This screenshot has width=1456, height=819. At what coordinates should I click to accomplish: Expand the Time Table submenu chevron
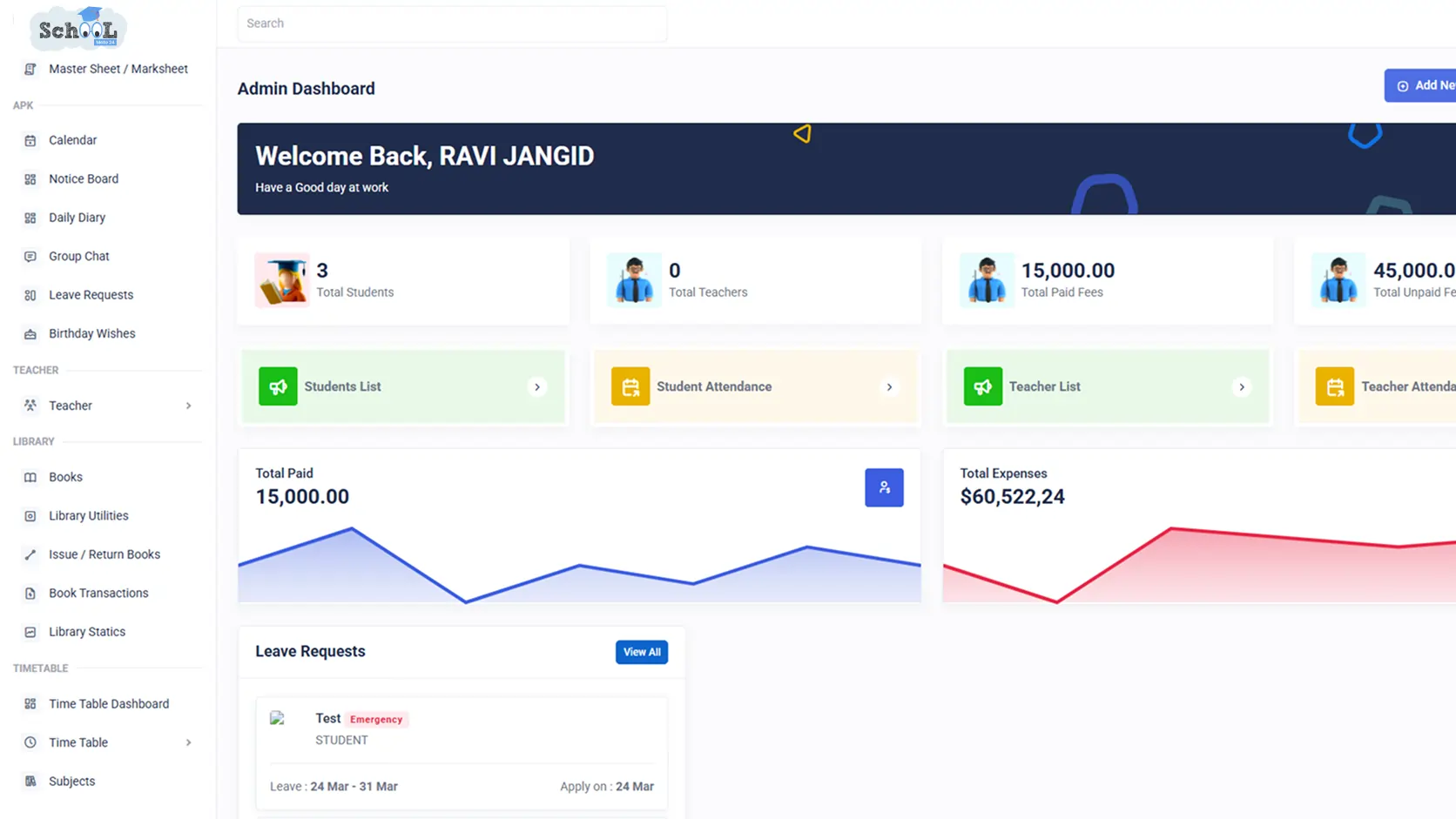tap(188, 742)
